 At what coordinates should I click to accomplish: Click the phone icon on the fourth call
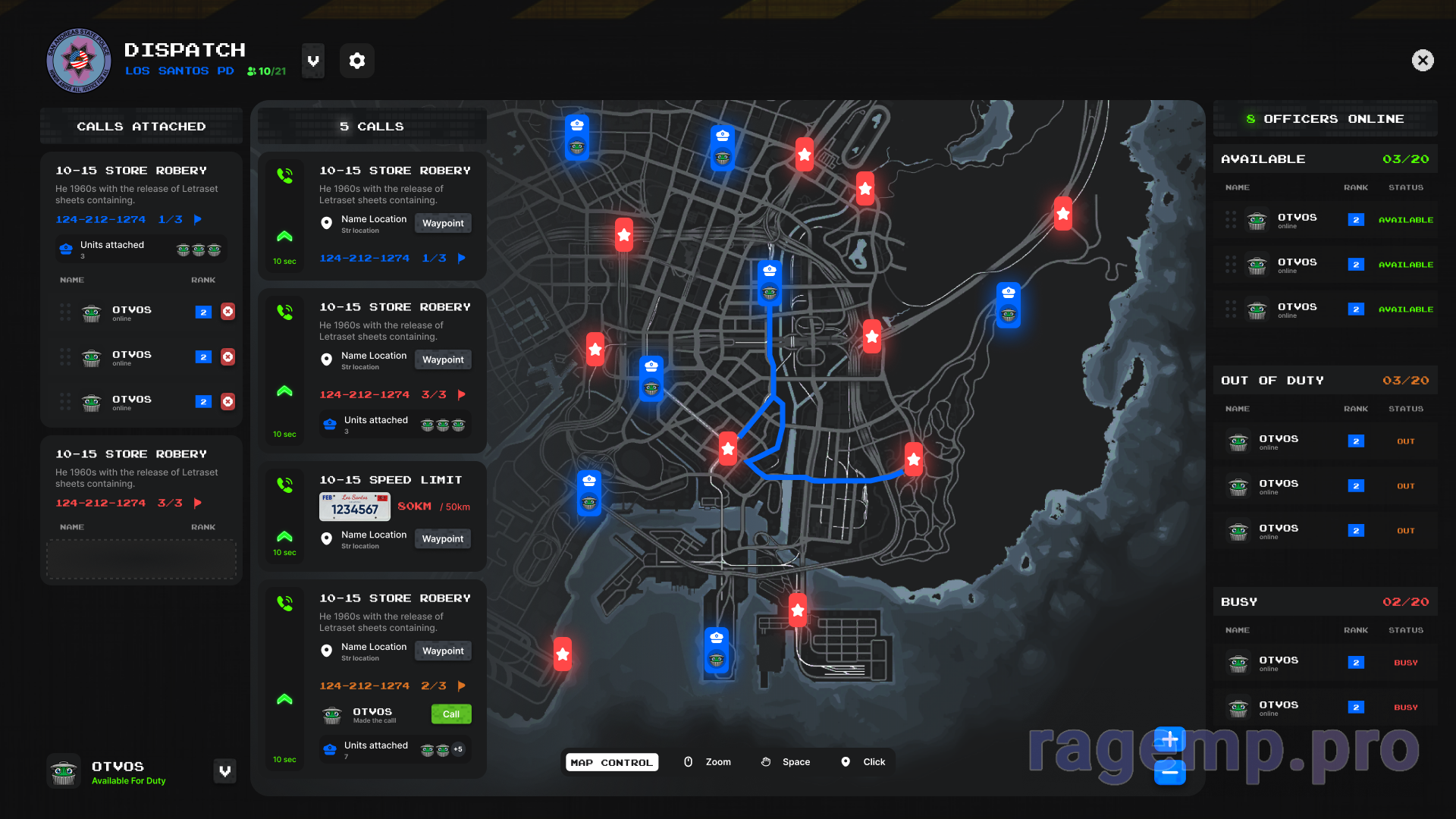tap(285, 603)
